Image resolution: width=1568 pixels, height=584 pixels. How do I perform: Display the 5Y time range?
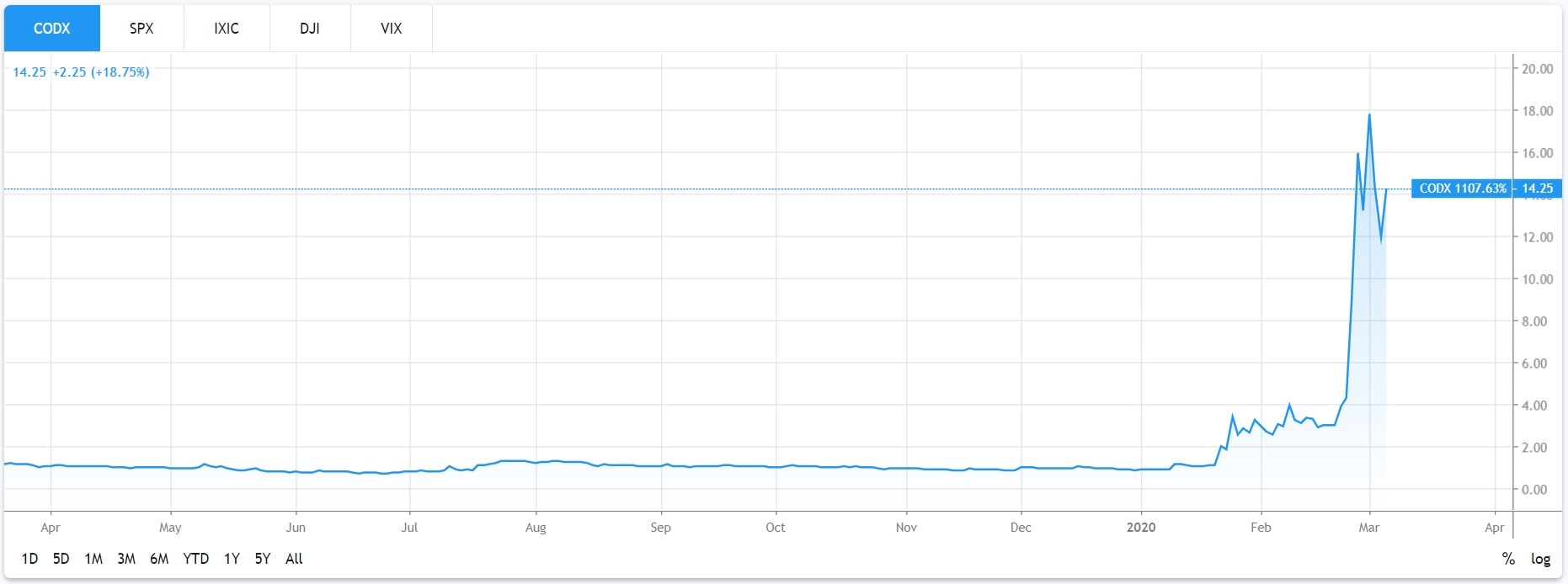[x=263, y=559]
